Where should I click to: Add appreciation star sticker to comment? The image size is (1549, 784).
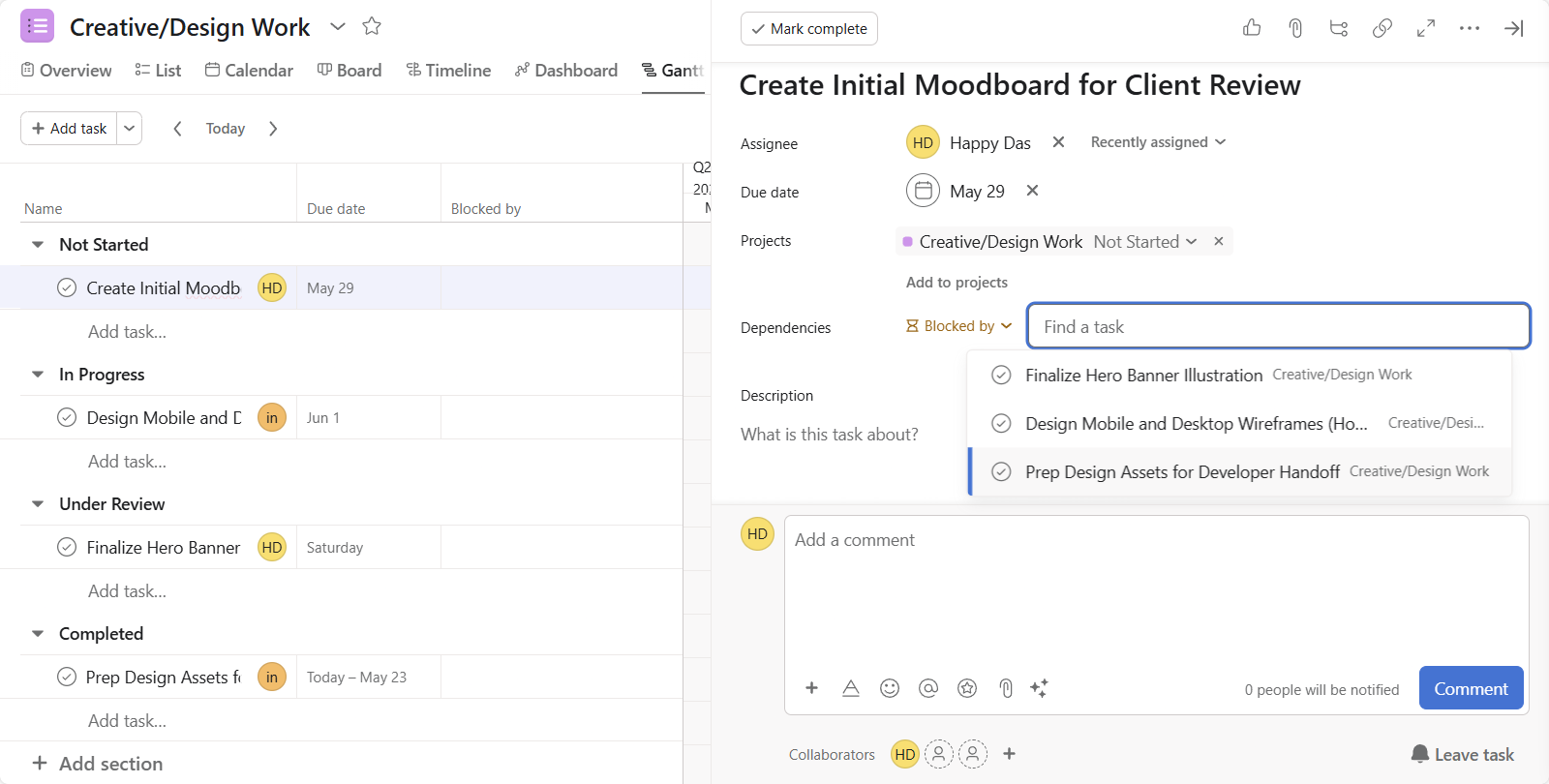click(967, 688)
